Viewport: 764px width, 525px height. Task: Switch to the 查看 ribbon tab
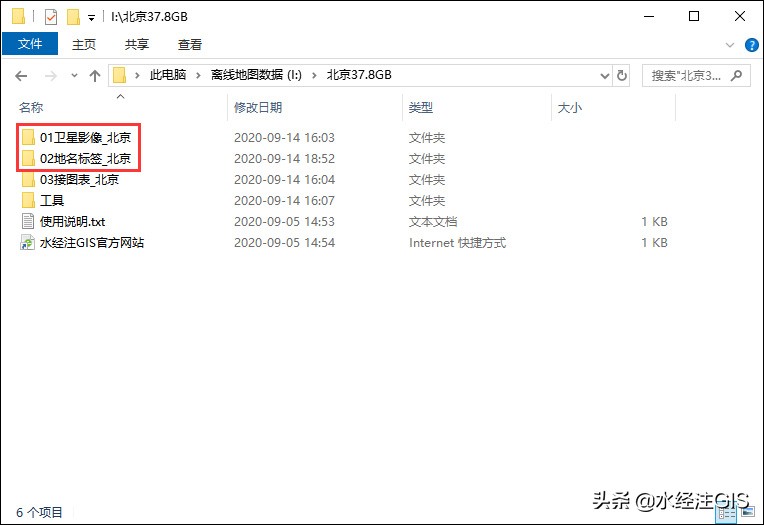[x=190, y=44]
